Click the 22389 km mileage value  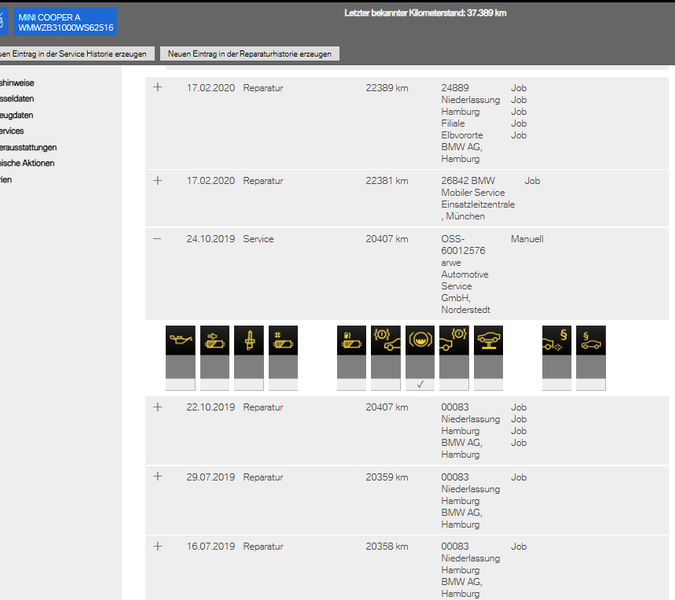tap(387, 88)
